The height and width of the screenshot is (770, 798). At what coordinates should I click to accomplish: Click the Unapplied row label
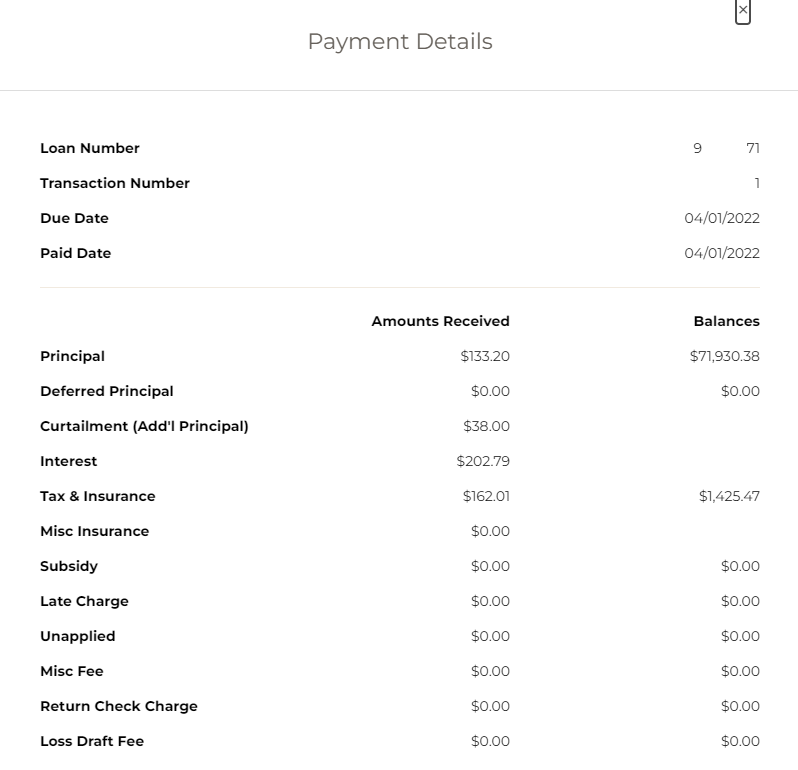point(78,636)
